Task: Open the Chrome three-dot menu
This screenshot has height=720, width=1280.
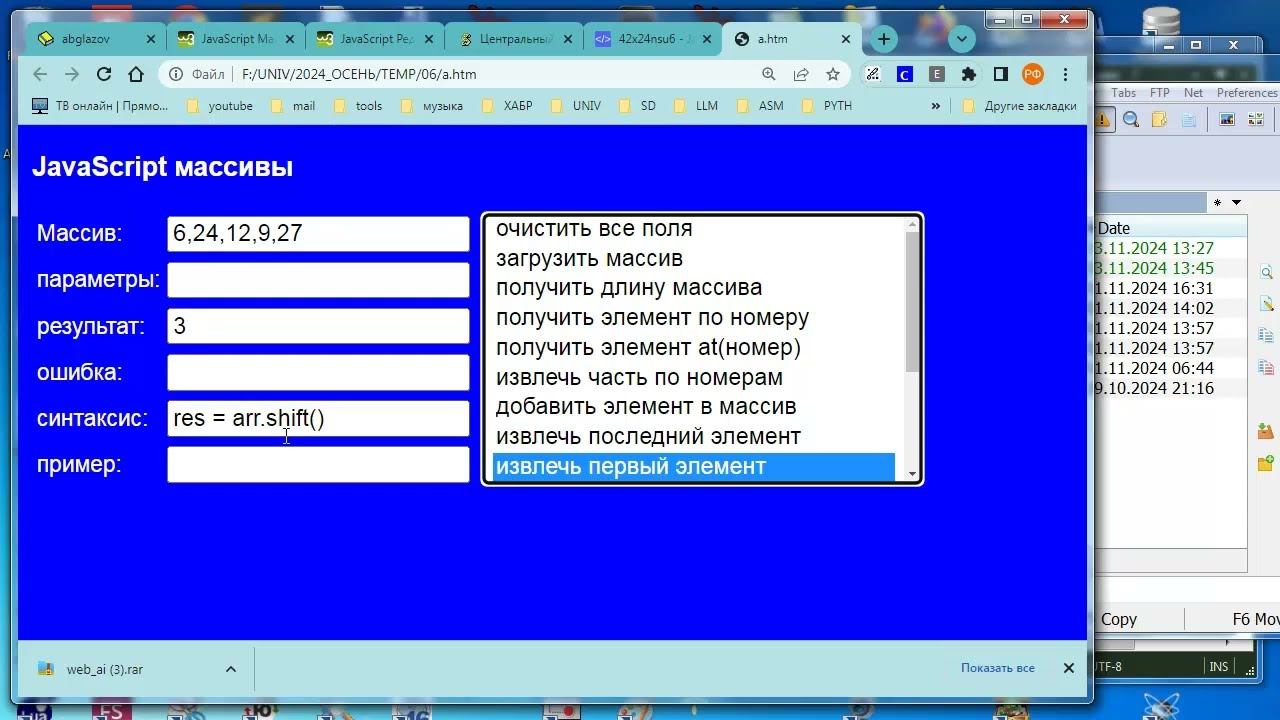Action: pyautogui.click(x=1066, y=74)
